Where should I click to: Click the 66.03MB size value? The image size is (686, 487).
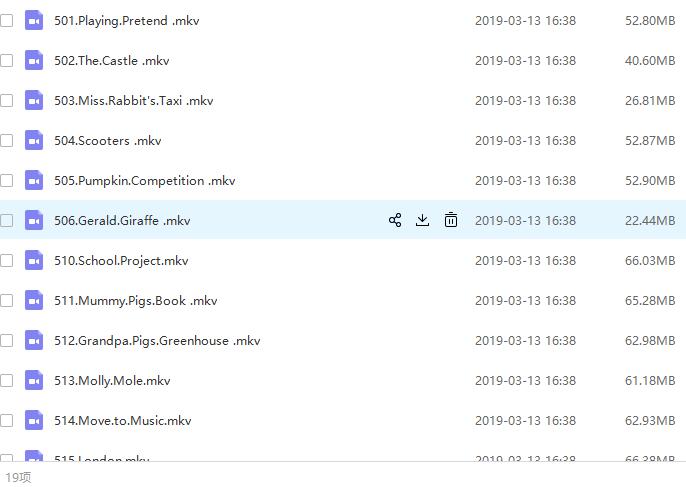(650, 260)
